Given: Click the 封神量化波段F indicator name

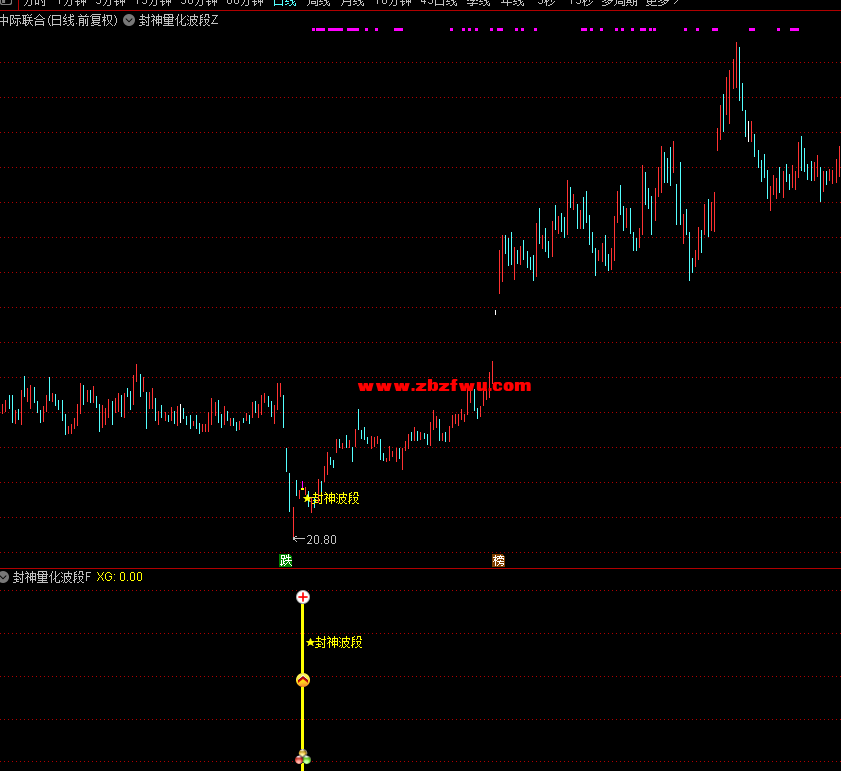Looking at the screenshot, I should click(52, 577).
